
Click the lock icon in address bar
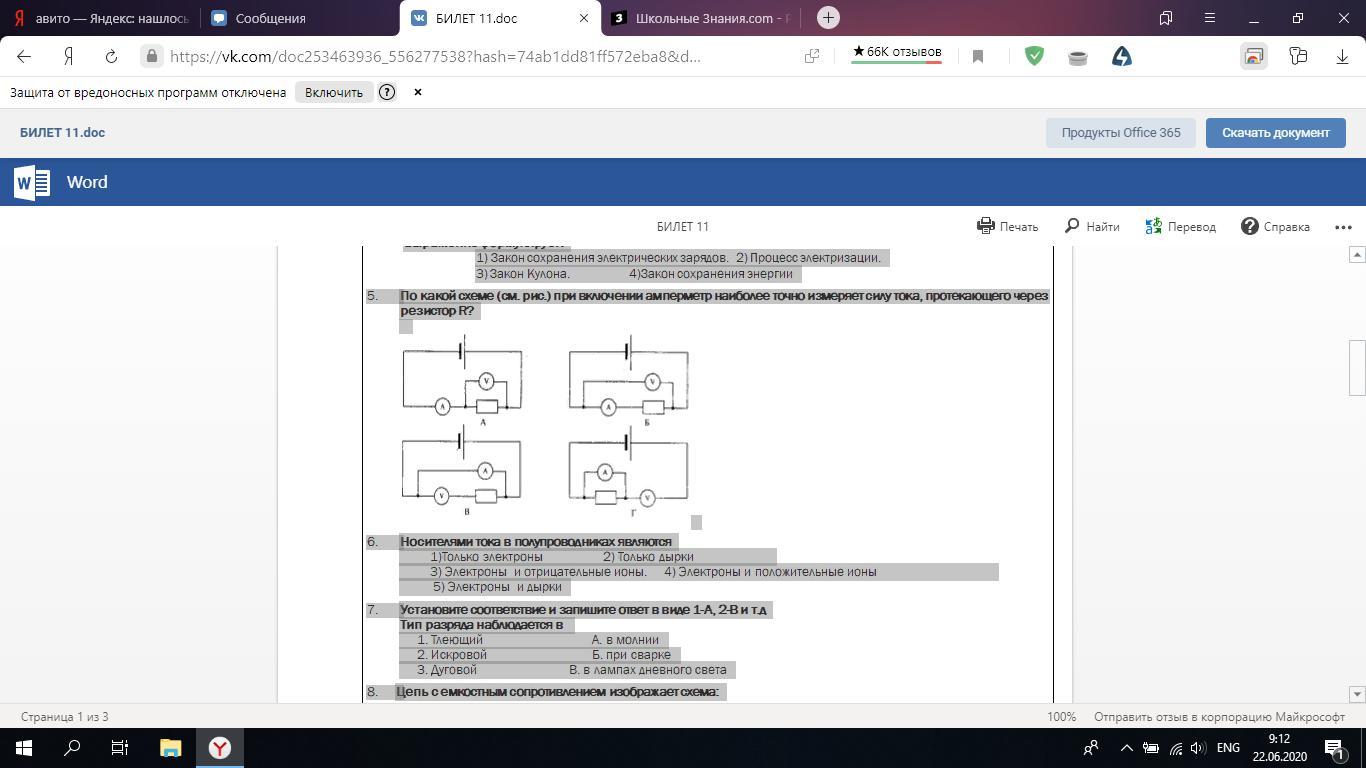point(151,56)
